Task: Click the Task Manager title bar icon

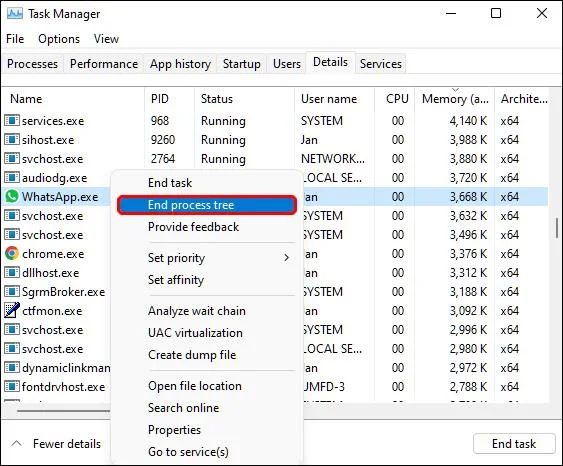Action: tap(15, 14)
